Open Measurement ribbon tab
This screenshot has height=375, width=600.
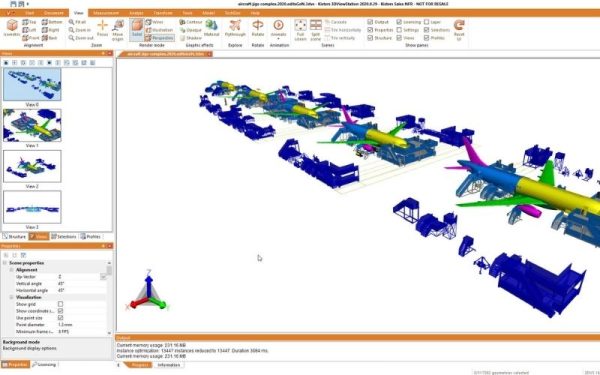click(106, 13)
